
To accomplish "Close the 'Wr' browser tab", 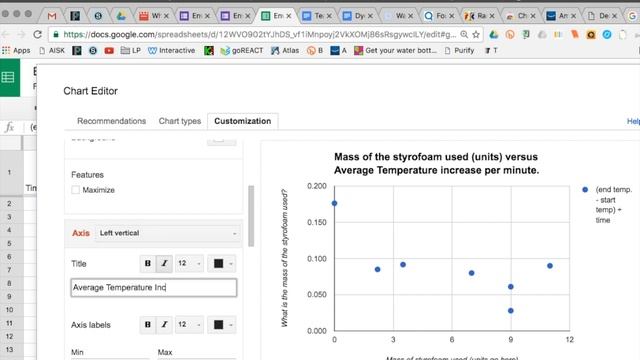I will pos(166,16).
